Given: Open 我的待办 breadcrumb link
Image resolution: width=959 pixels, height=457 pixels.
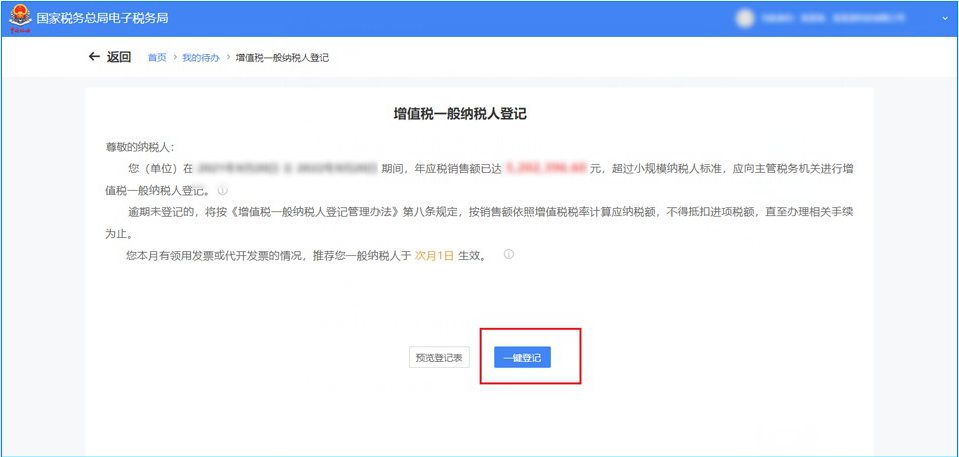Looking at the screenshot, I should tap(200, 58).
